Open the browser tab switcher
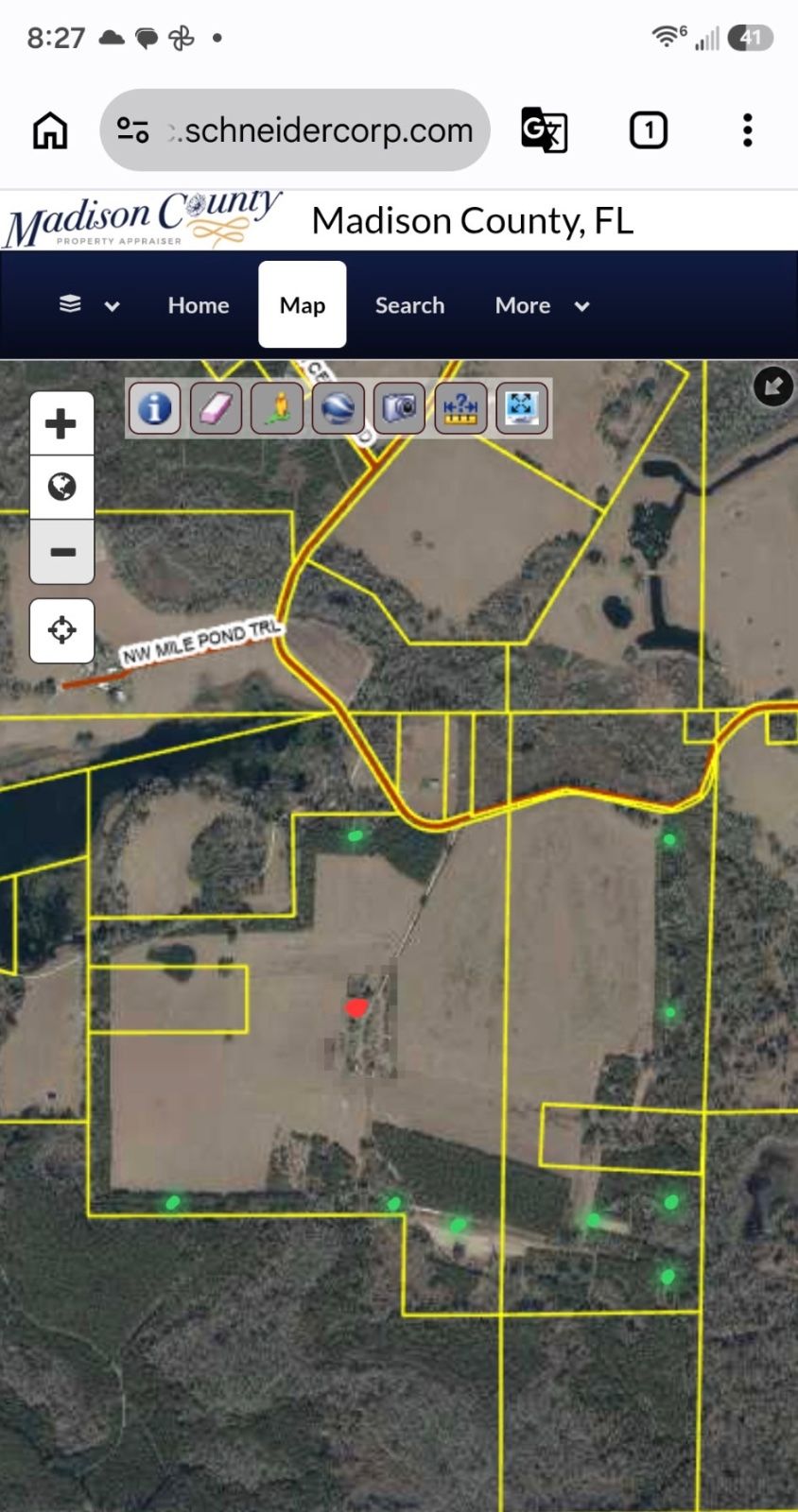 [x=649, y=130]
